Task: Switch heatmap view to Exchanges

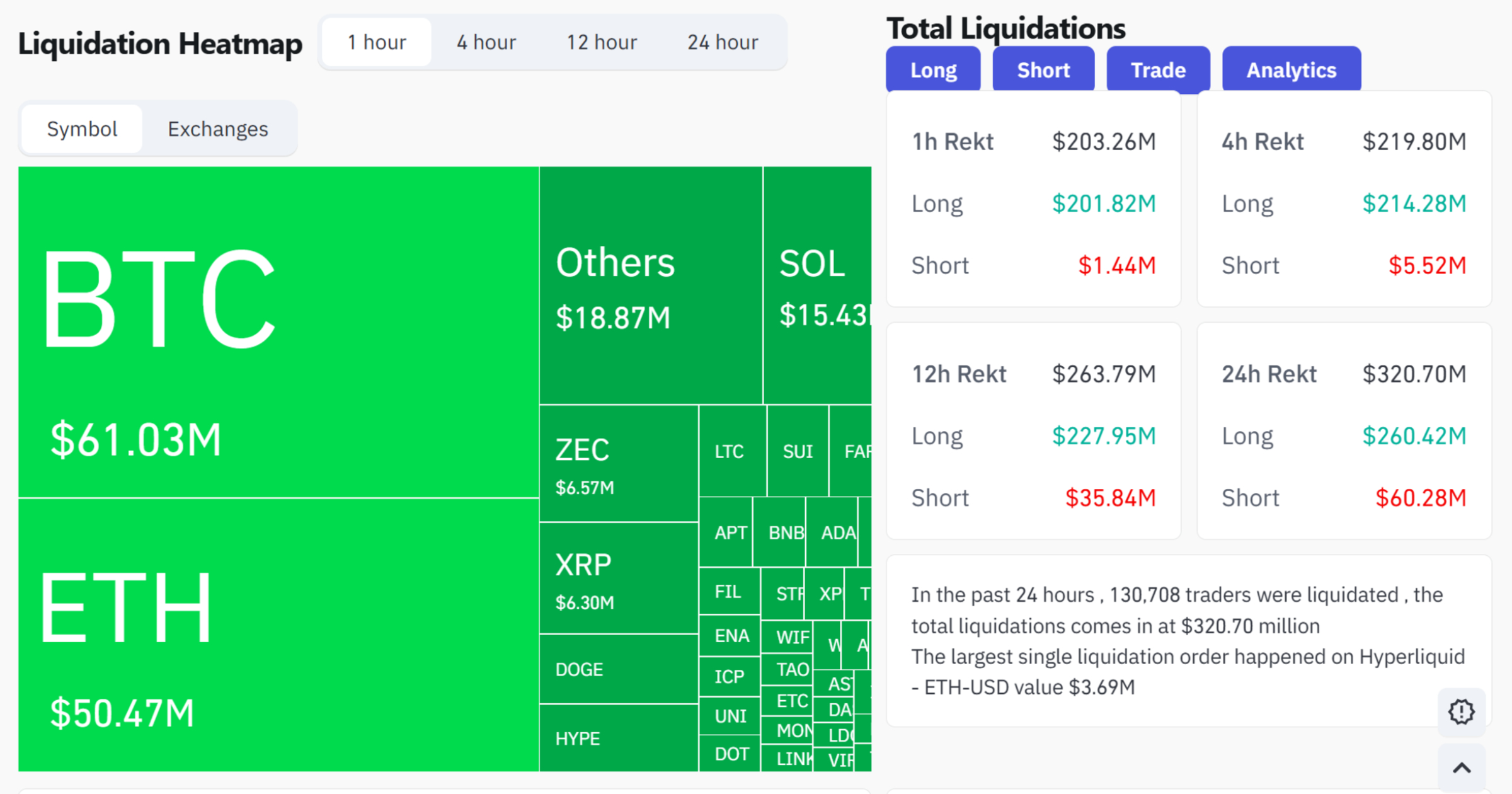Action: 217,129
